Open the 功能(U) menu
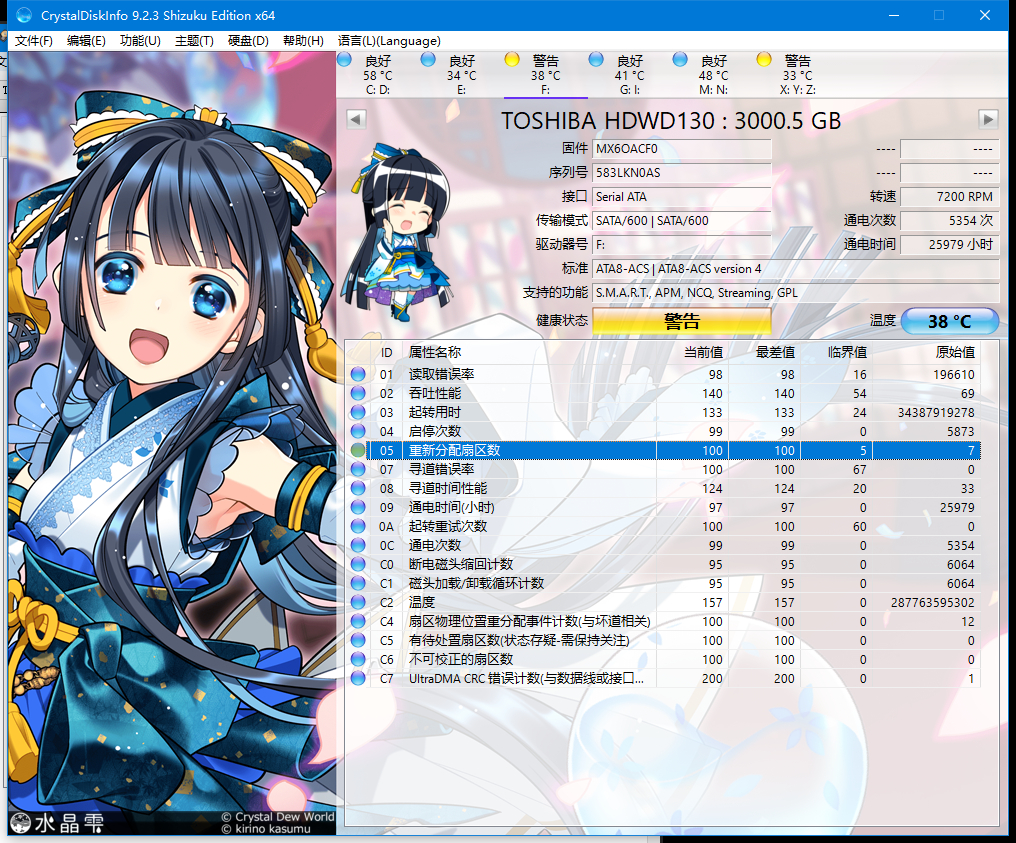This screenshot has width=1016, height=843. (140, 41)
